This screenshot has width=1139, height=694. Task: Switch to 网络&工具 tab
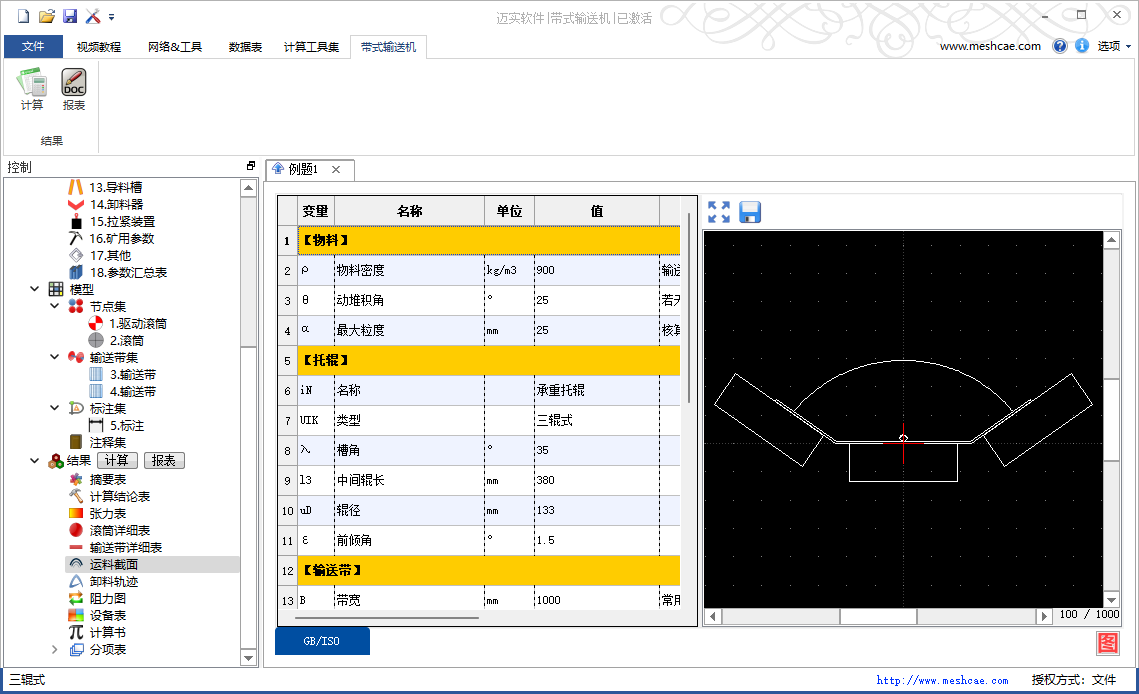tap(175, 47)
